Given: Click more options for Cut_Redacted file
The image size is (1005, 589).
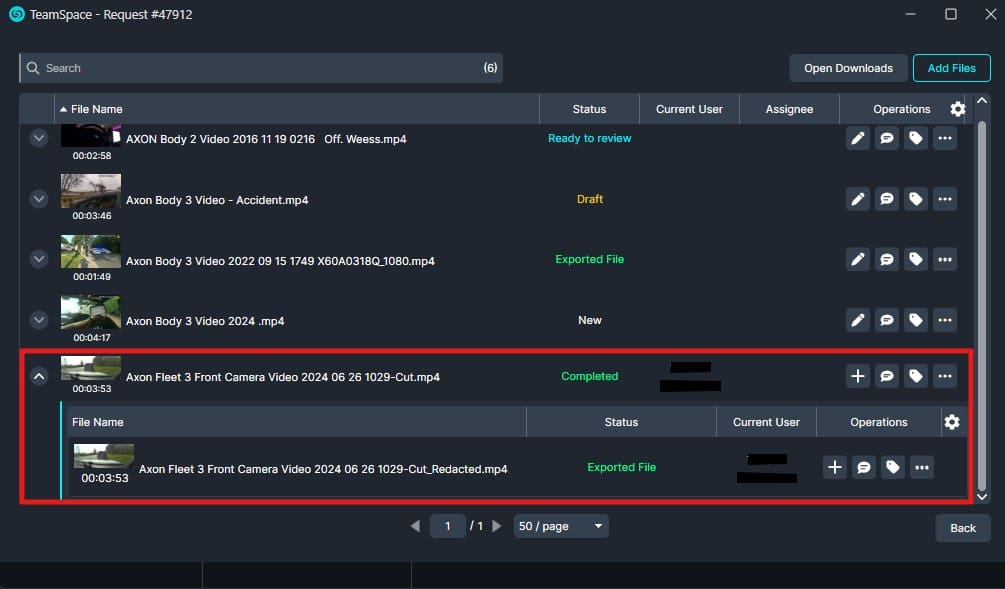Looking at the screenshot, I should click(x=922, y=467).
